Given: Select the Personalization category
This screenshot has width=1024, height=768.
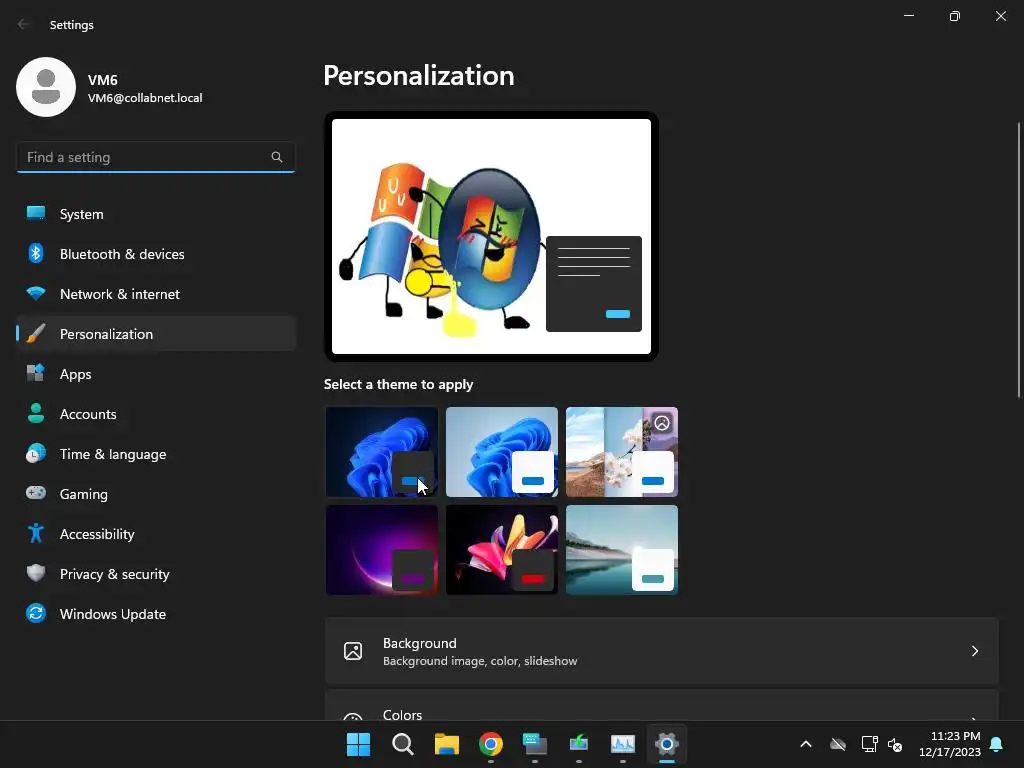Looking at the screenshot, I should pos(156,334).
